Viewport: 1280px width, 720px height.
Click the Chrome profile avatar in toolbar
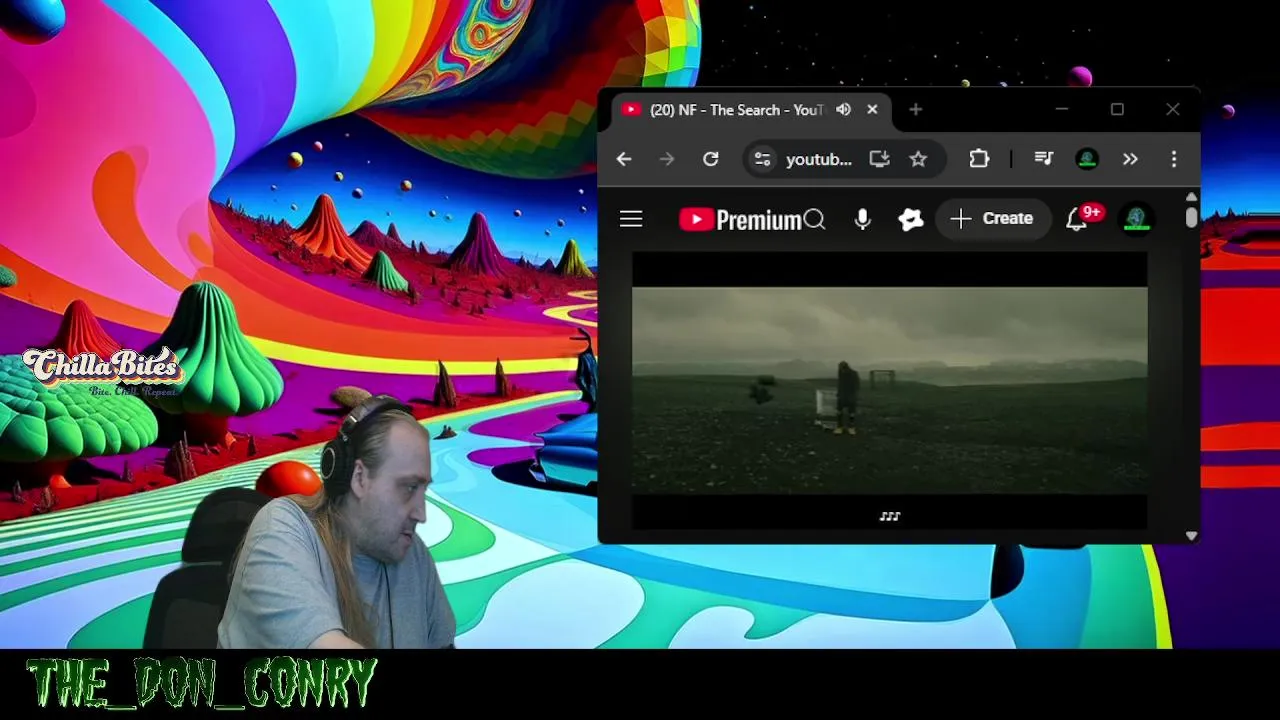(x=1087, y=159)
